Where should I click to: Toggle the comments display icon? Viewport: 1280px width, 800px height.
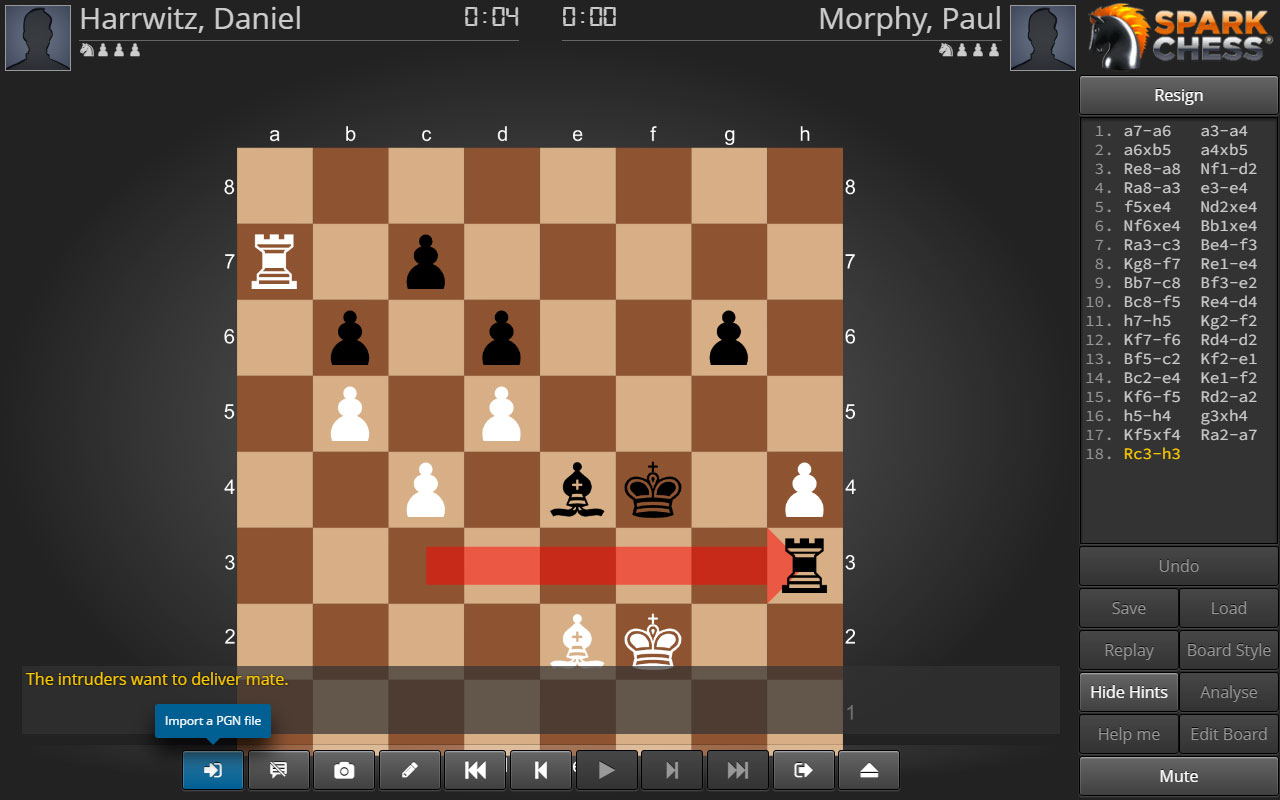click(x=278, y=770)
